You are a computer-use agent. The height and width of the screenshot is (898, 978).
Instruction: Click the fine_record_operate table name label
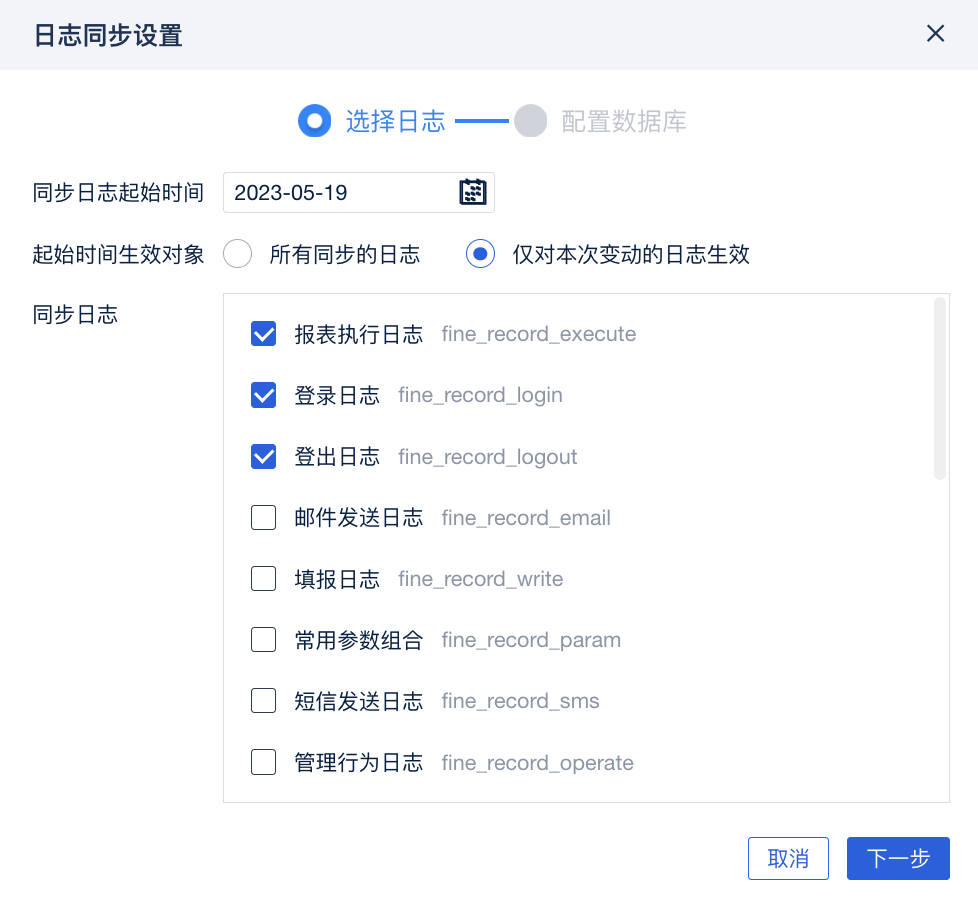click(x=537, y=763)
